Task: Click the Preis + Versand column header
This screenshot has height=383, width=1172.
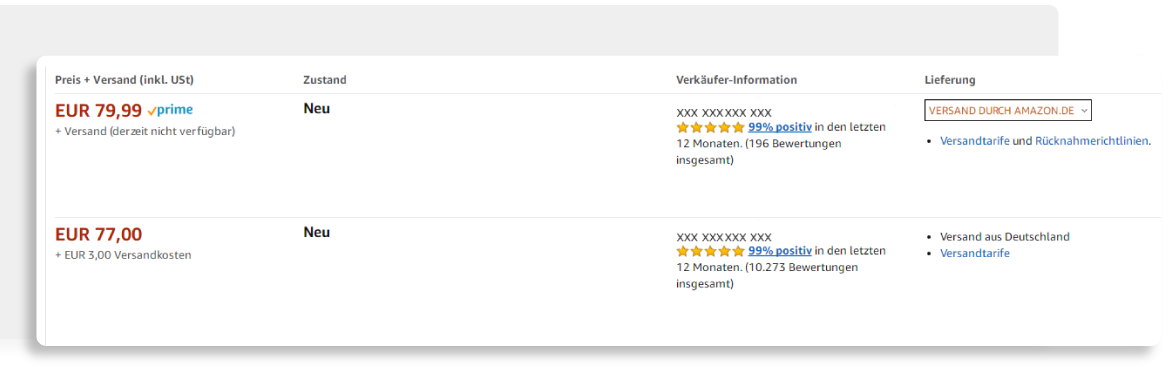Action: coord(124,80)
